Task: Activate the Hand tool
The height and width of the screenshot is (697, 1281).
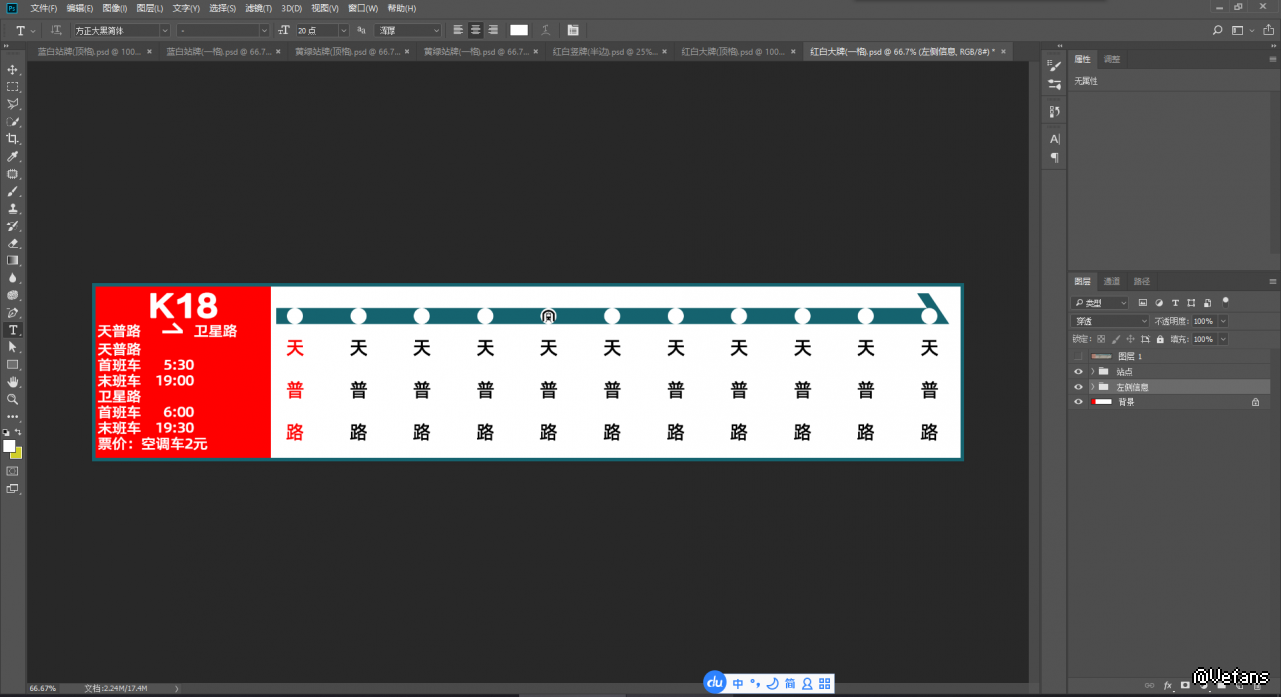Action: 13,382
